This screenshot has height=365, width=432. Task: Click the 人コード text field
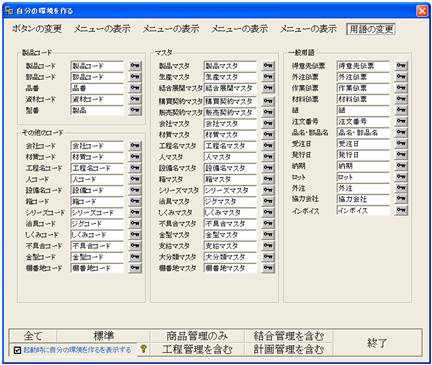97,179
